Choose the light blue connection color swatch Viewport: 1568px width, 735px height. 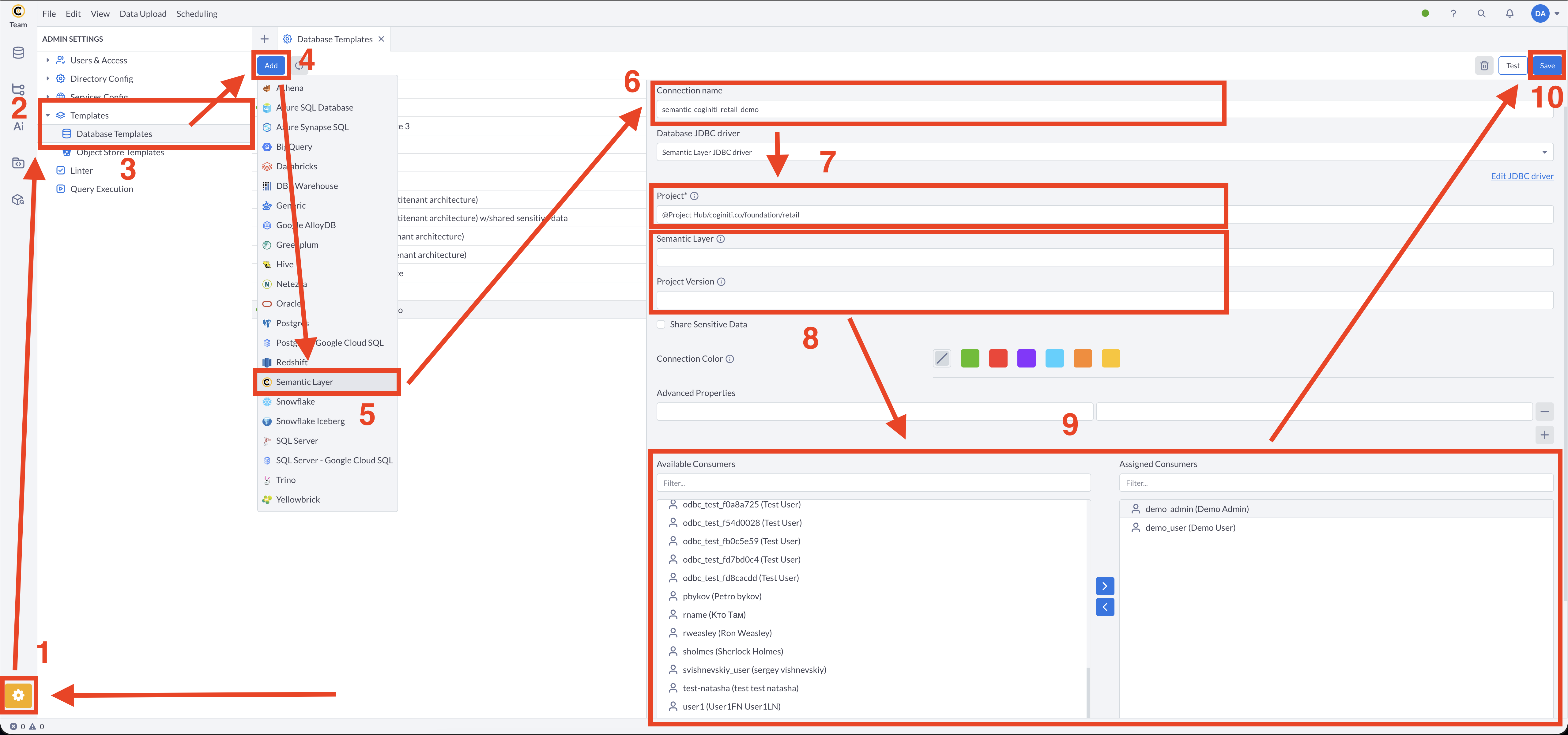(x=1054, y=358)
